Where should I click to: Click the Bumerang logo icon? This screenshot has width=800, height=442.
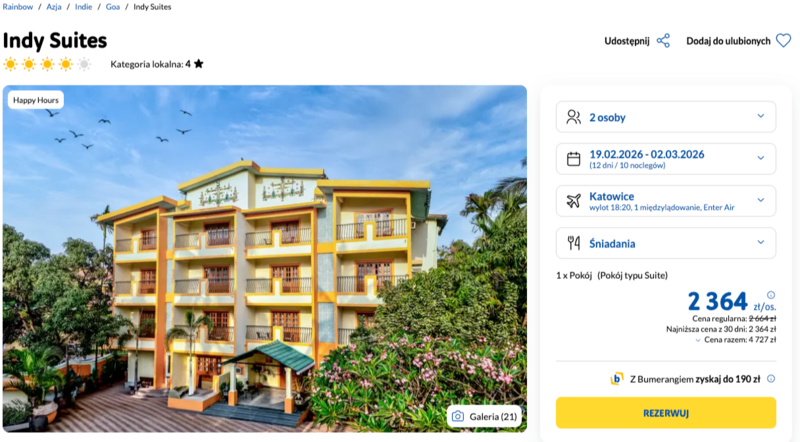617,379
